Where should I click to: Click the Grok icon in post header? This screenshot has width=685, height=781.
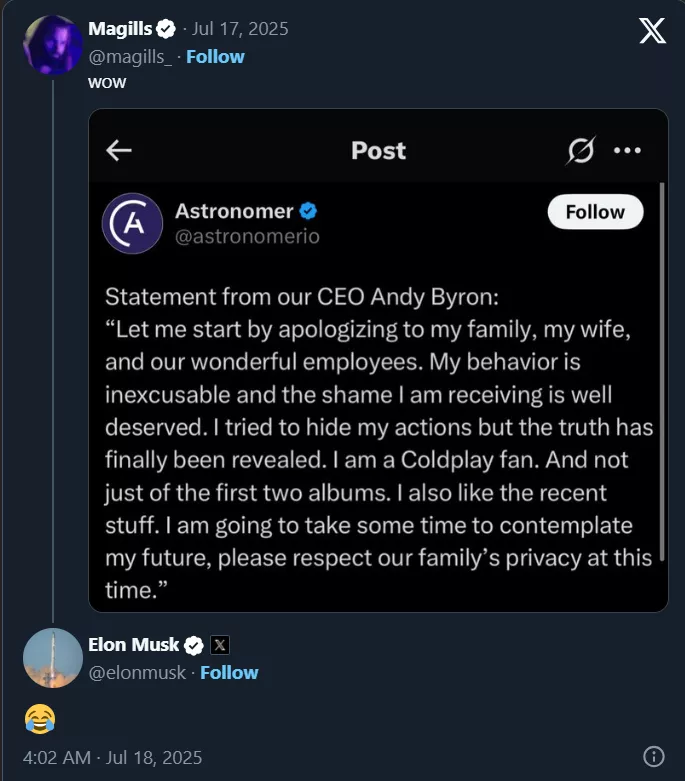[580, 150]
